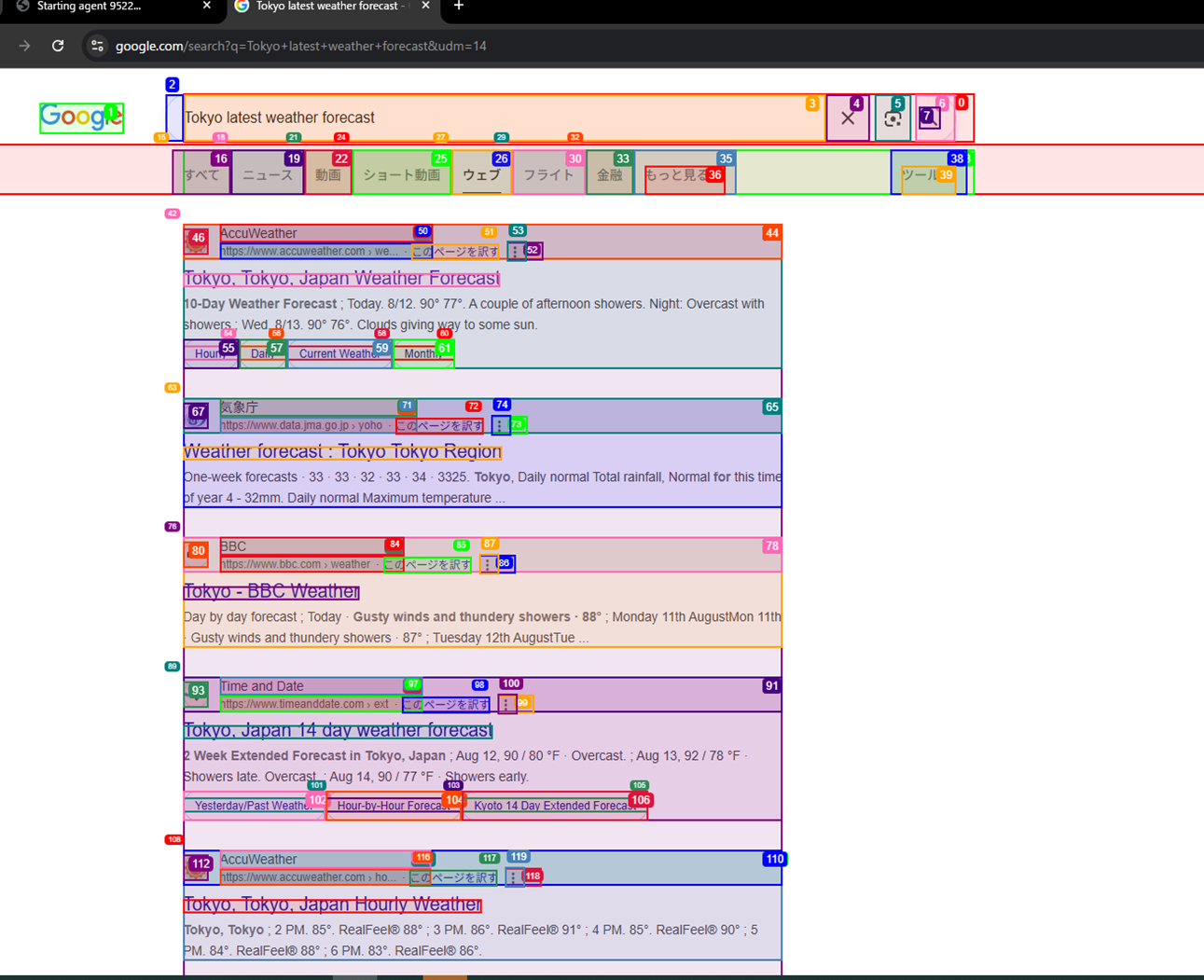Click favicon of Tokyo, Tokyo, Japan Weather Forecast result
Viewport: 1204px width, 980px height.
(x=197, y=242)
